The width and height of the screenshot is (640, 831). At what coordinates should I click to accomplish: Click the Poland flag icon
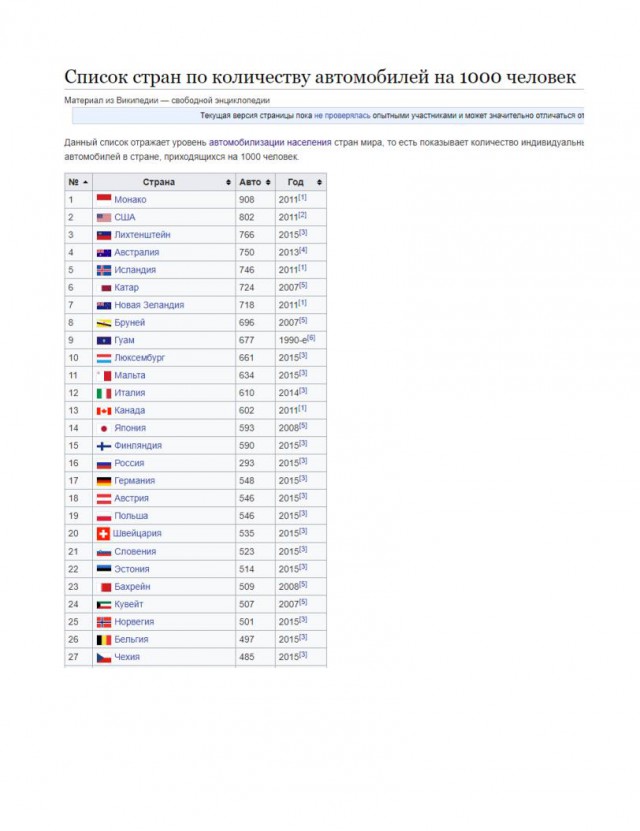tap(104, 516)
